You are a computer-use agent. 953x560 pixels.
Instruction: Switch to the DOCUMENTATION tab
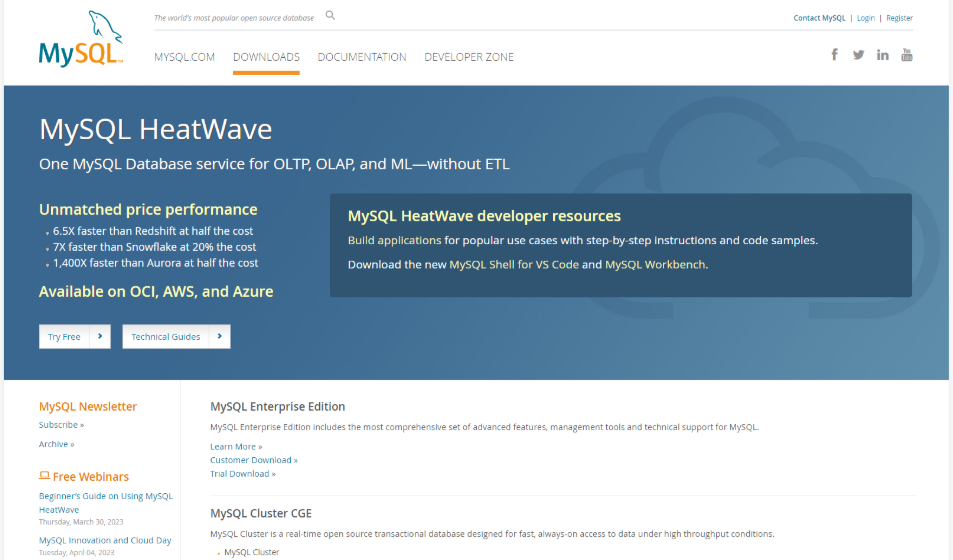point(362,57)
